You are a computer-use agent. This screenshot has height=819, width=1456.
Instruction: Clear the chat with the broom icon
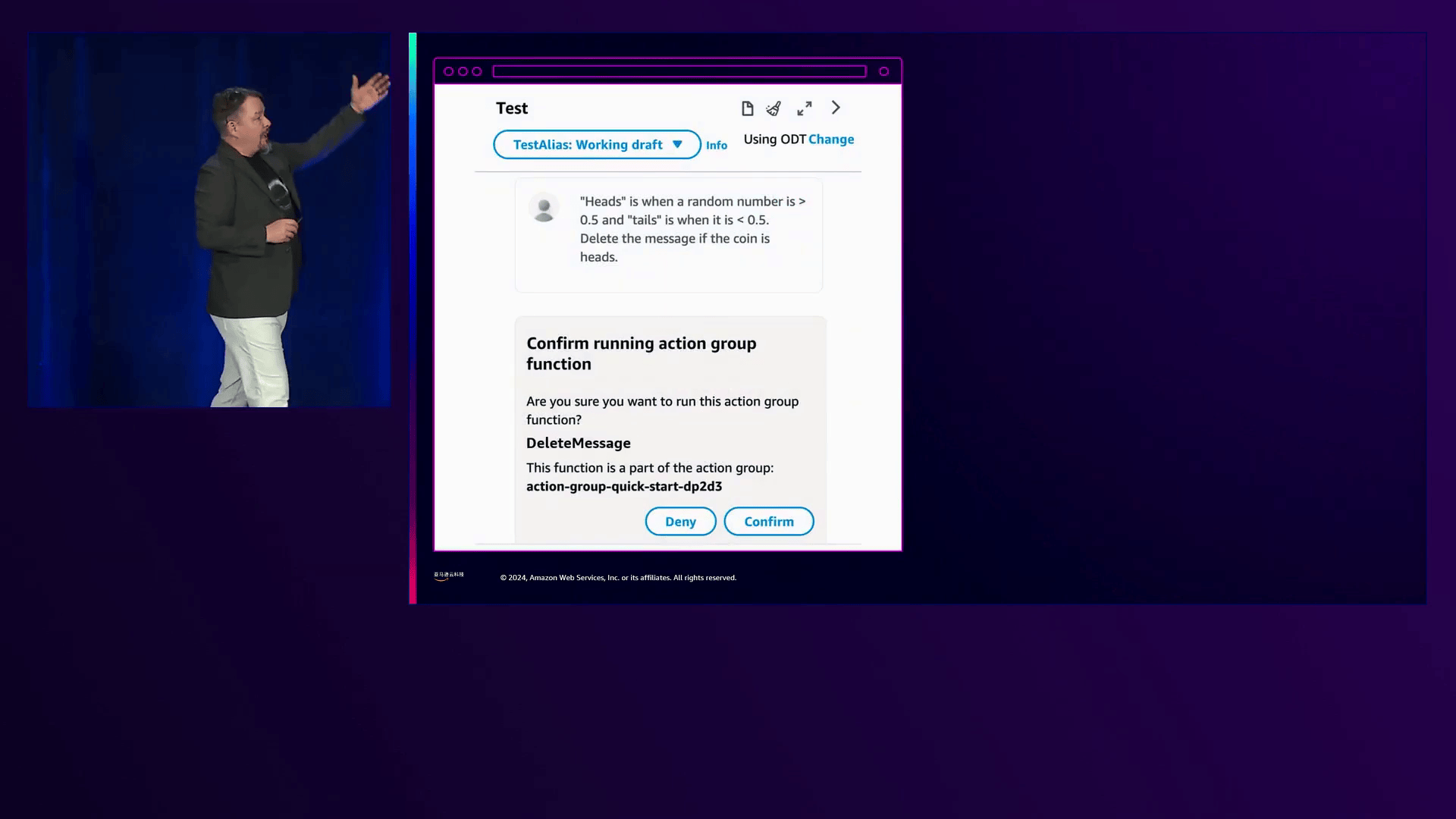(773, 108)
